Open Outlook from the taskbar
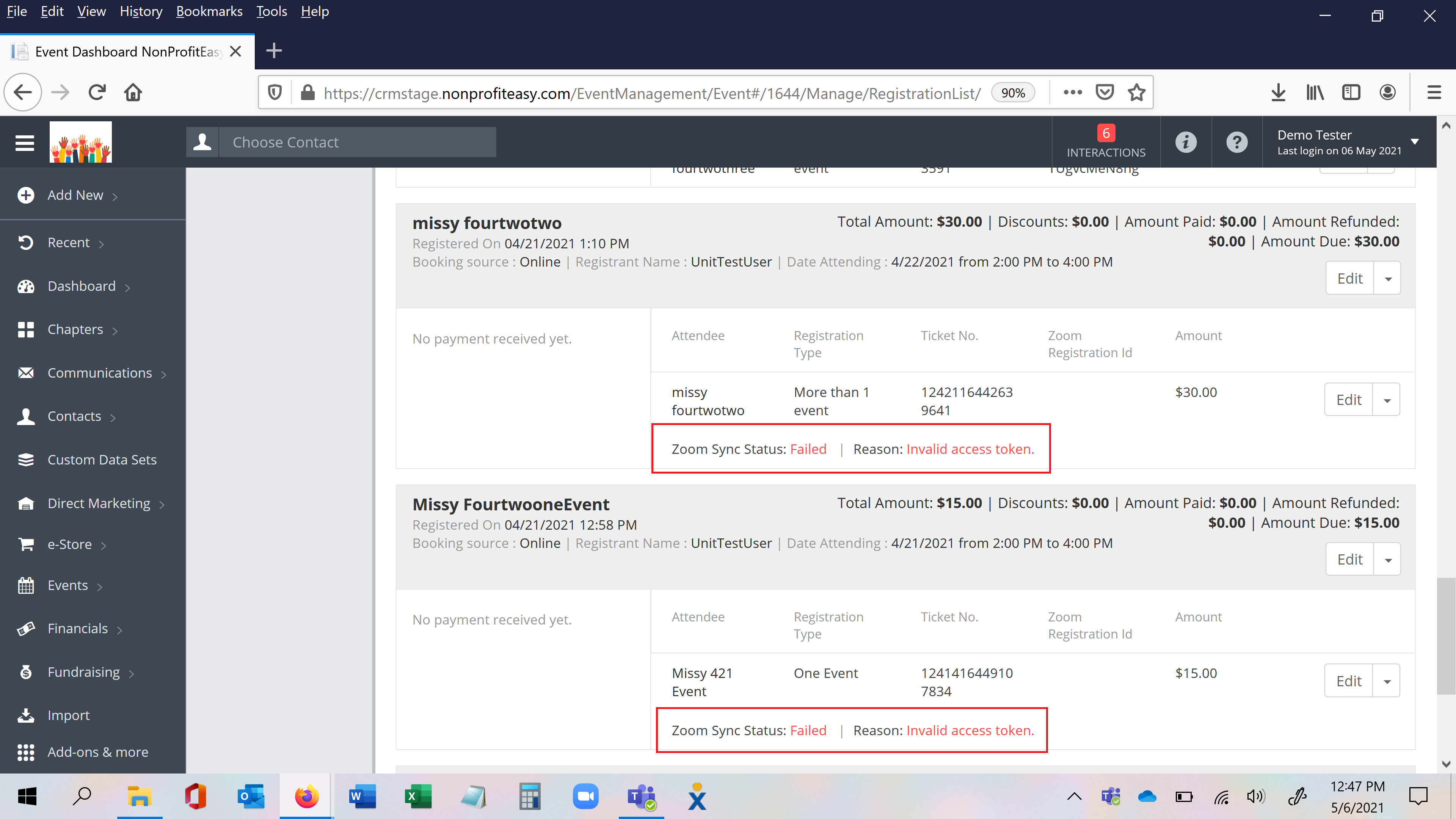Screen dimensions: 1456x819 tap(251, 796)
